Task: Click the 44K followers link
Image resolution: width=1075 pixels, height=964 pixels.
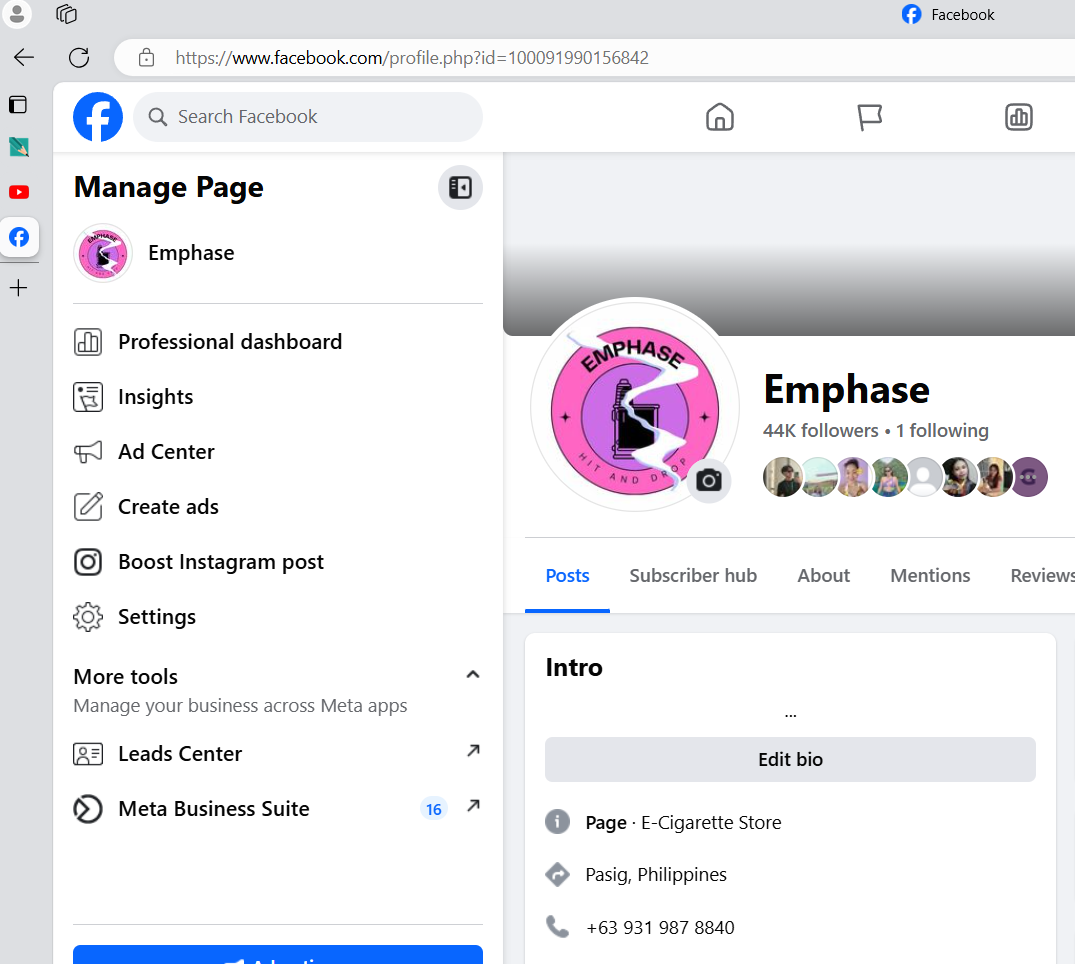Action: pyautogui.click(x=821, y=431)
